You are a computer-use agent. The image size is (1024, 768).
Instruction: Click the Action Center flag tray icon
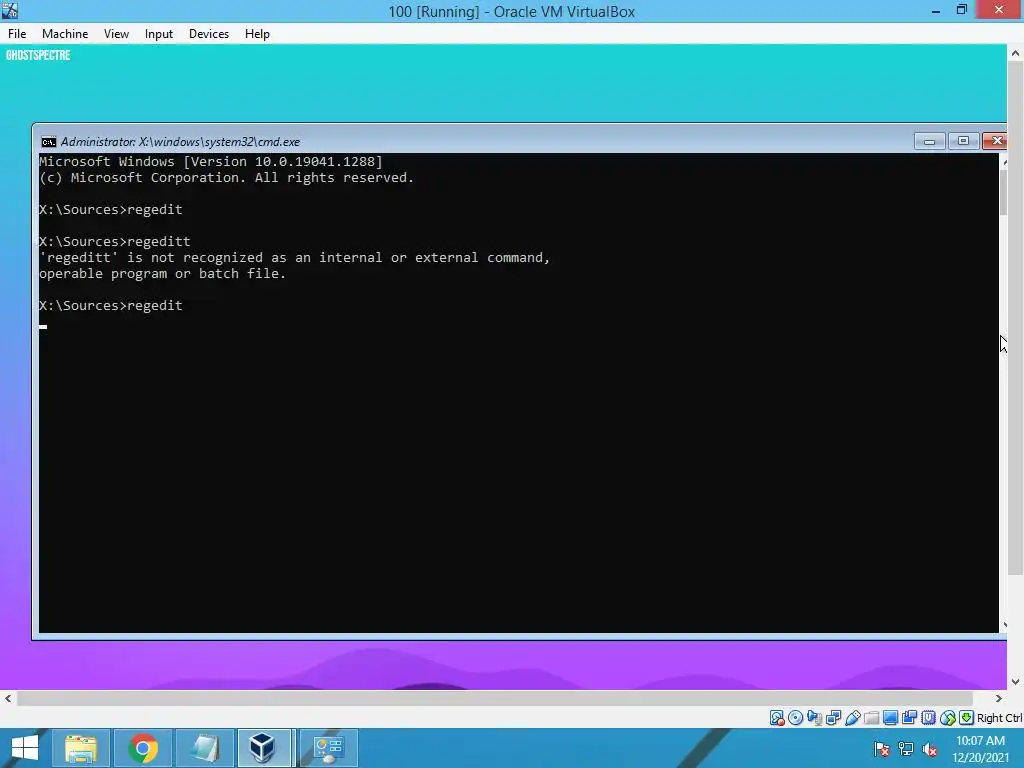(882, 749)
